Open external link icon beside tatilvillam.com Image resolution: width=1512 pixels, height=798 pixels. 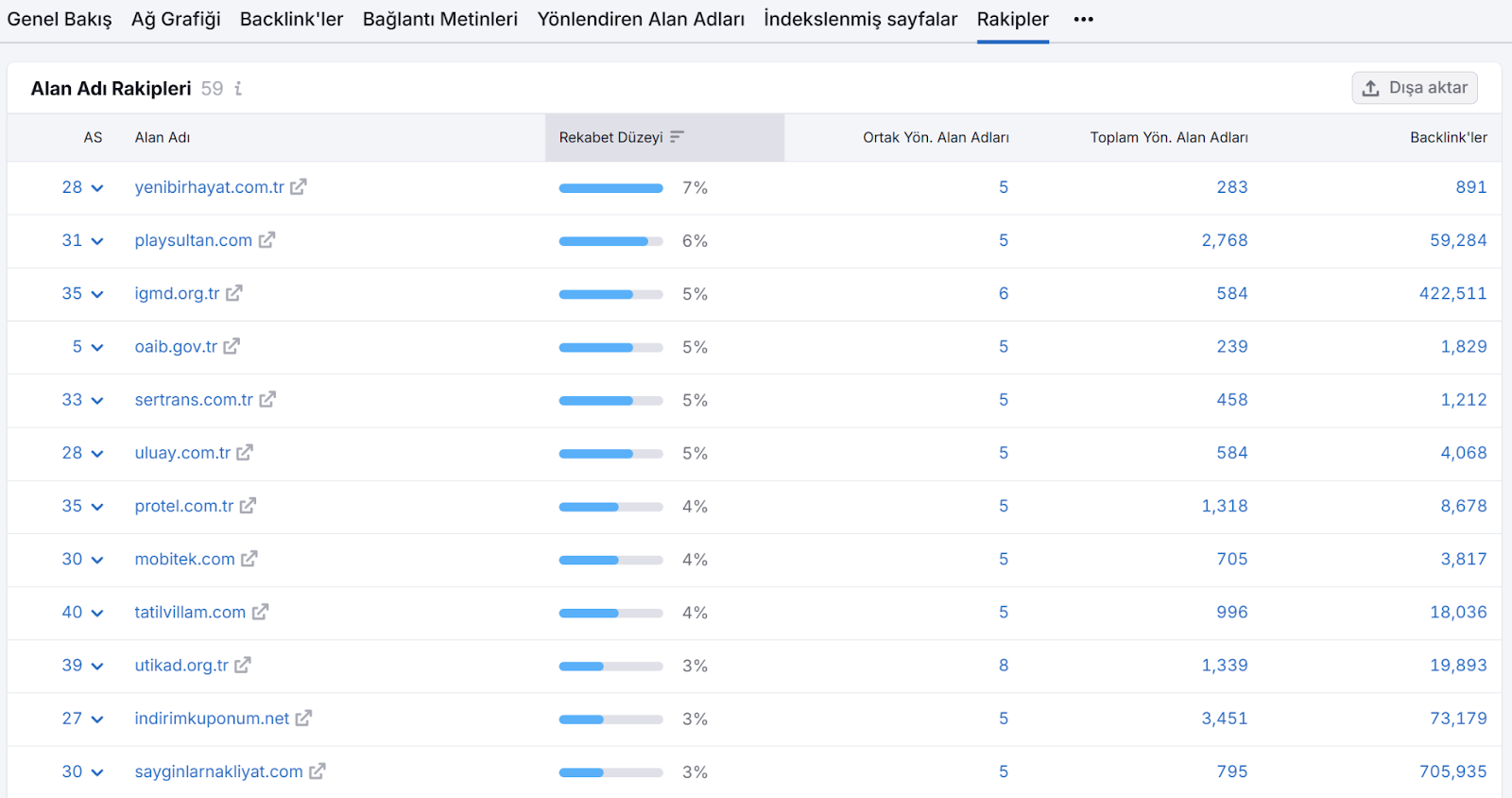[x=261, y=612]
